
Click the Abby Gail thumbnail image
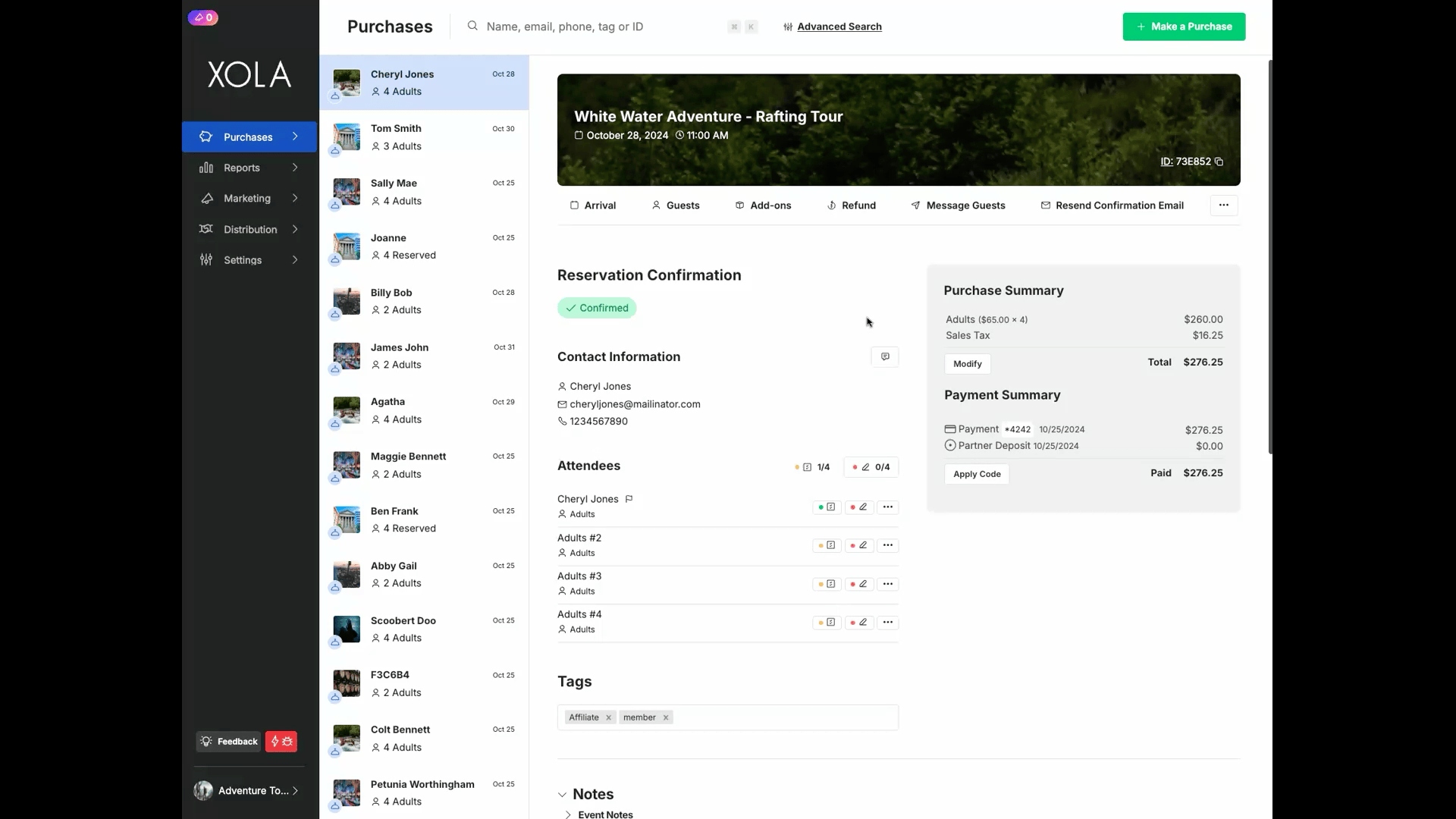click(347, 574)
